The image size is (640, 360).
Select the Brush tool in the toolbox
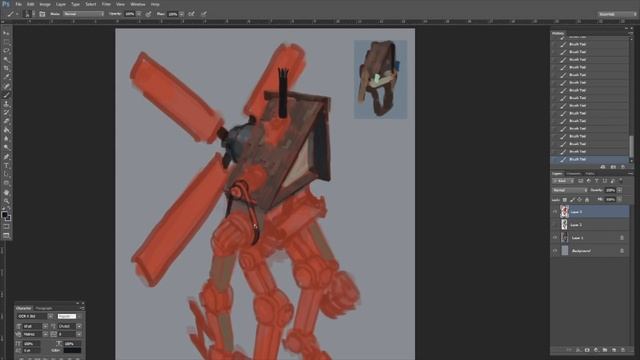[x=6, y=95]
